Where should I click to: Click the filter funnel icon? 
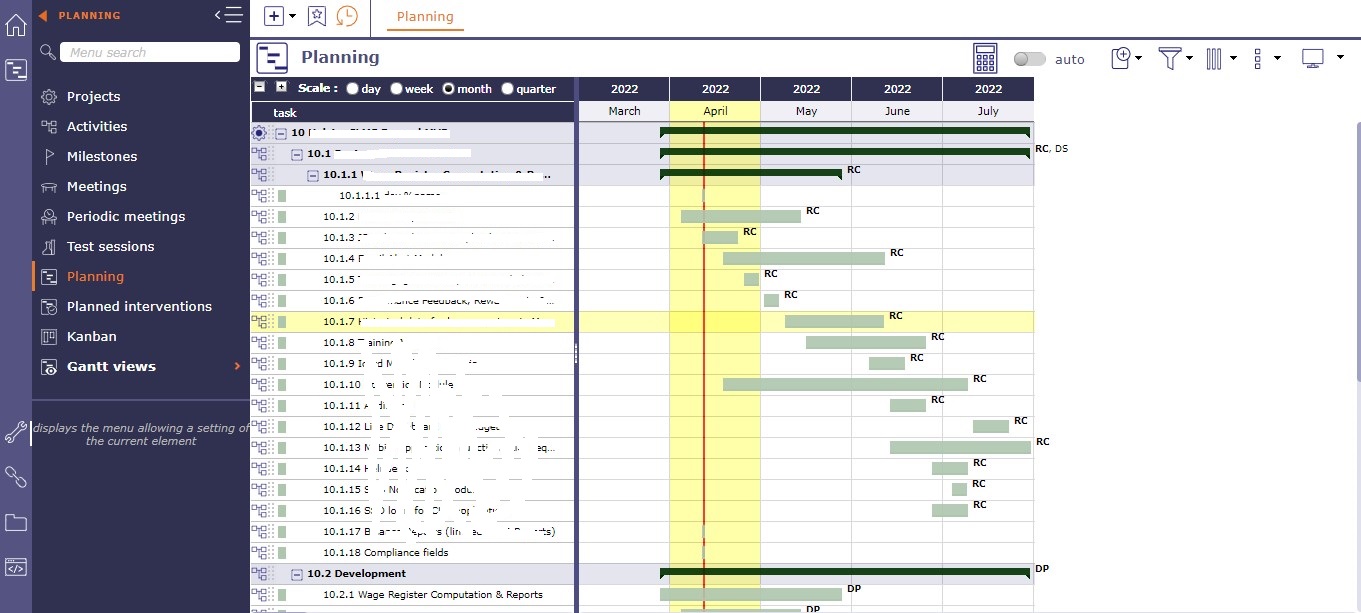point(1169,58)
